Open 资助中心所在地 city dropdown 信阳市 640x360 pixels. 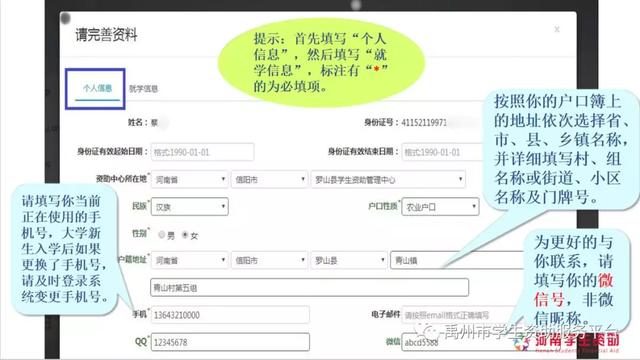[269, 179]
